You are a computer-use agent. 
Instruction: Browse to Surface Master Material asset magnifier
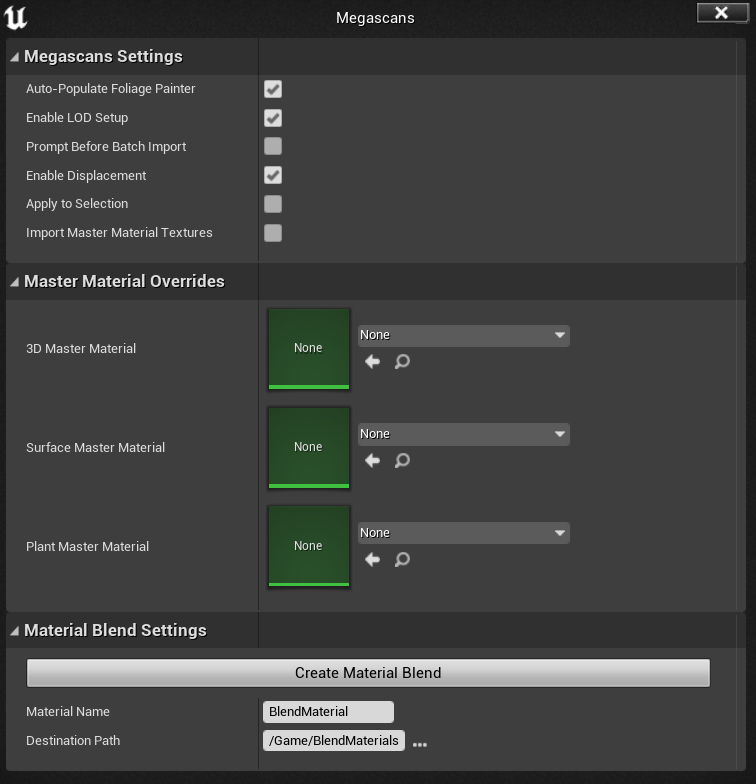point(402,460)
